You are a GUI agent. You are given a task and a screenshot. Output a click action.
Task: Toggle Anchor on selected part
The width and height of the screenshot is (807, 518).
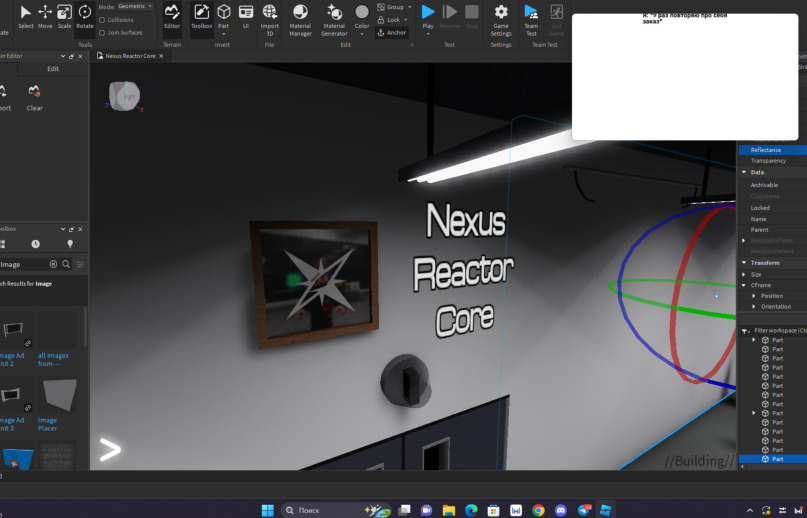click(392, 32)
